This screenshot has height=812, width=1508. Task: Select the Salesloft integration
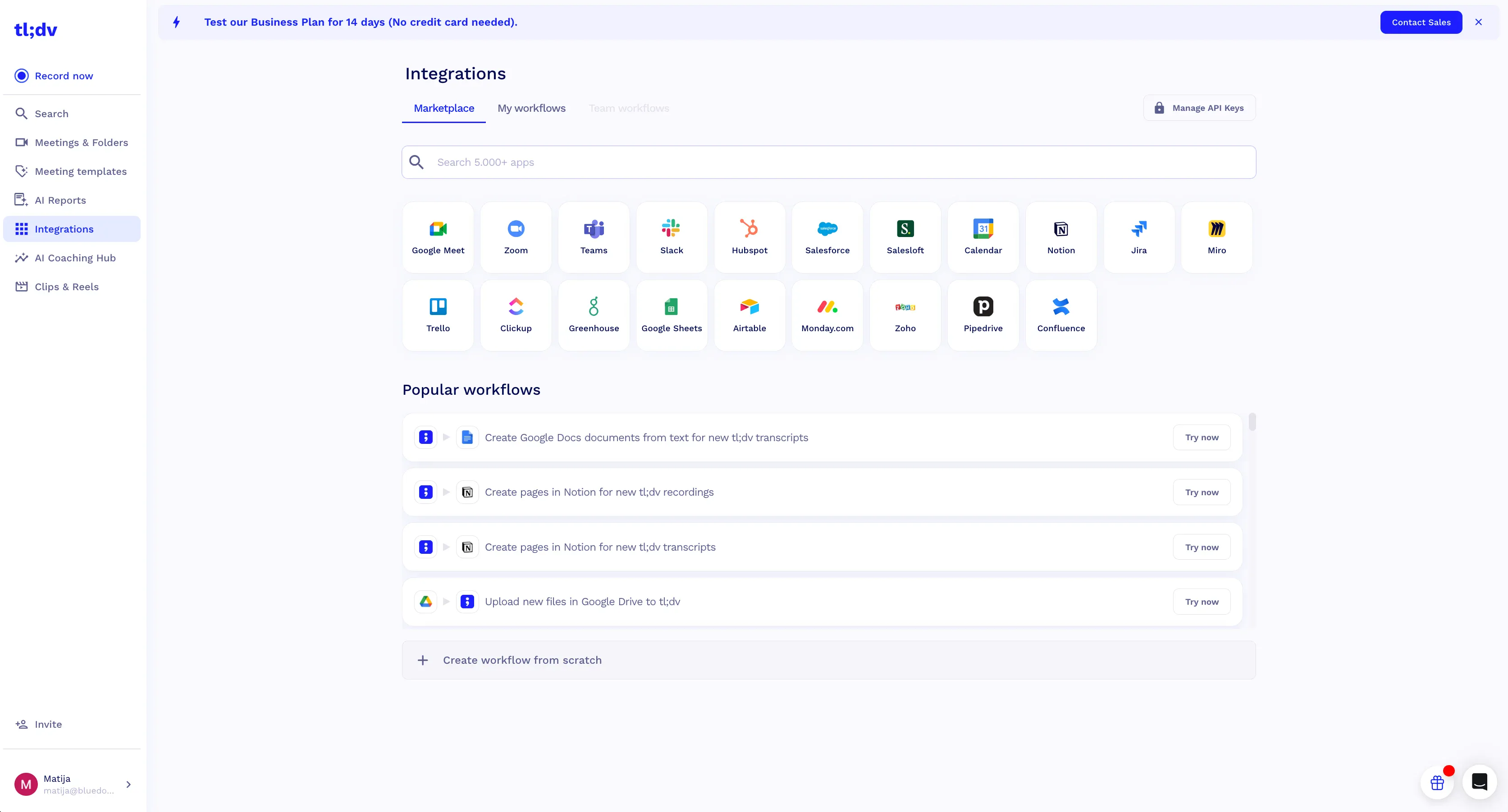905,237
